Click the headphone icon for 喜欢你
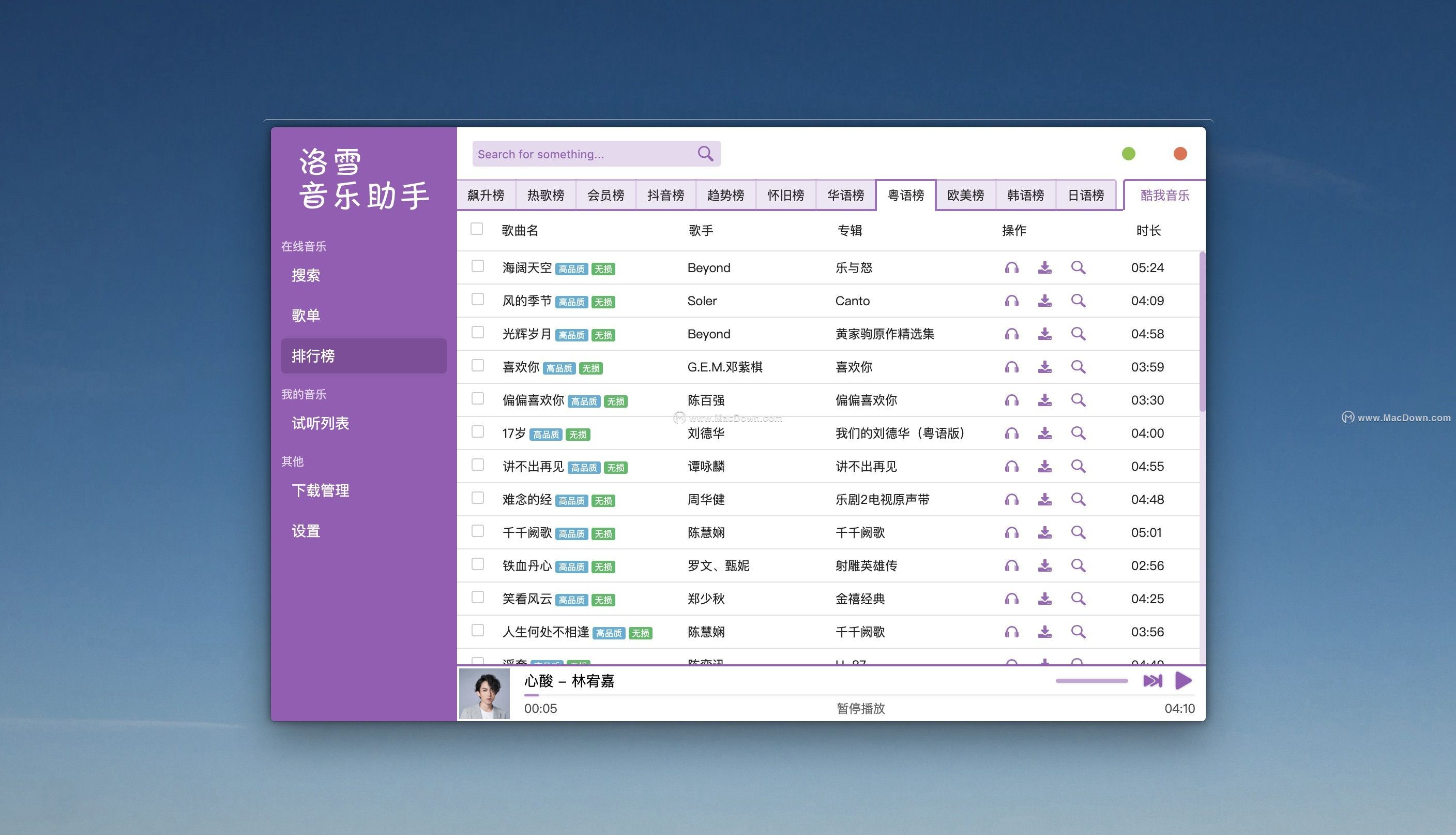Viewport: 1456px width, 835px height. [1011, 367]
